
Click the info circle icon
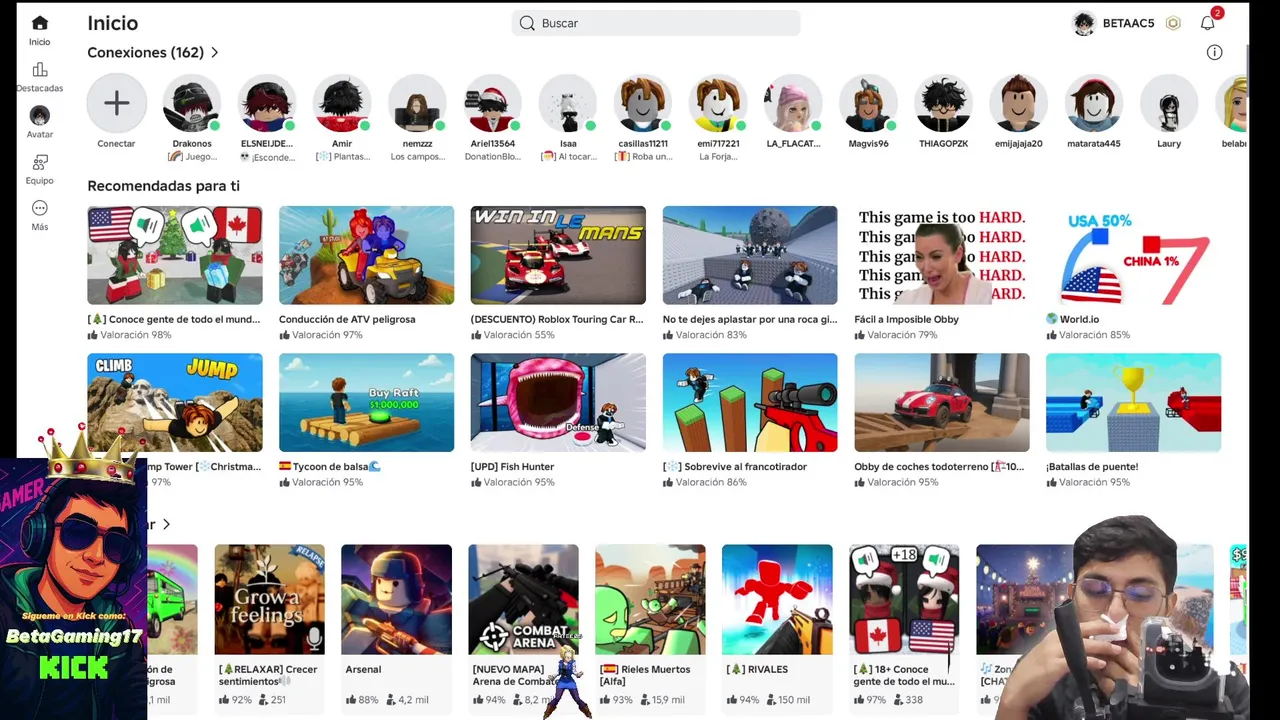(x=1214, y=52)
